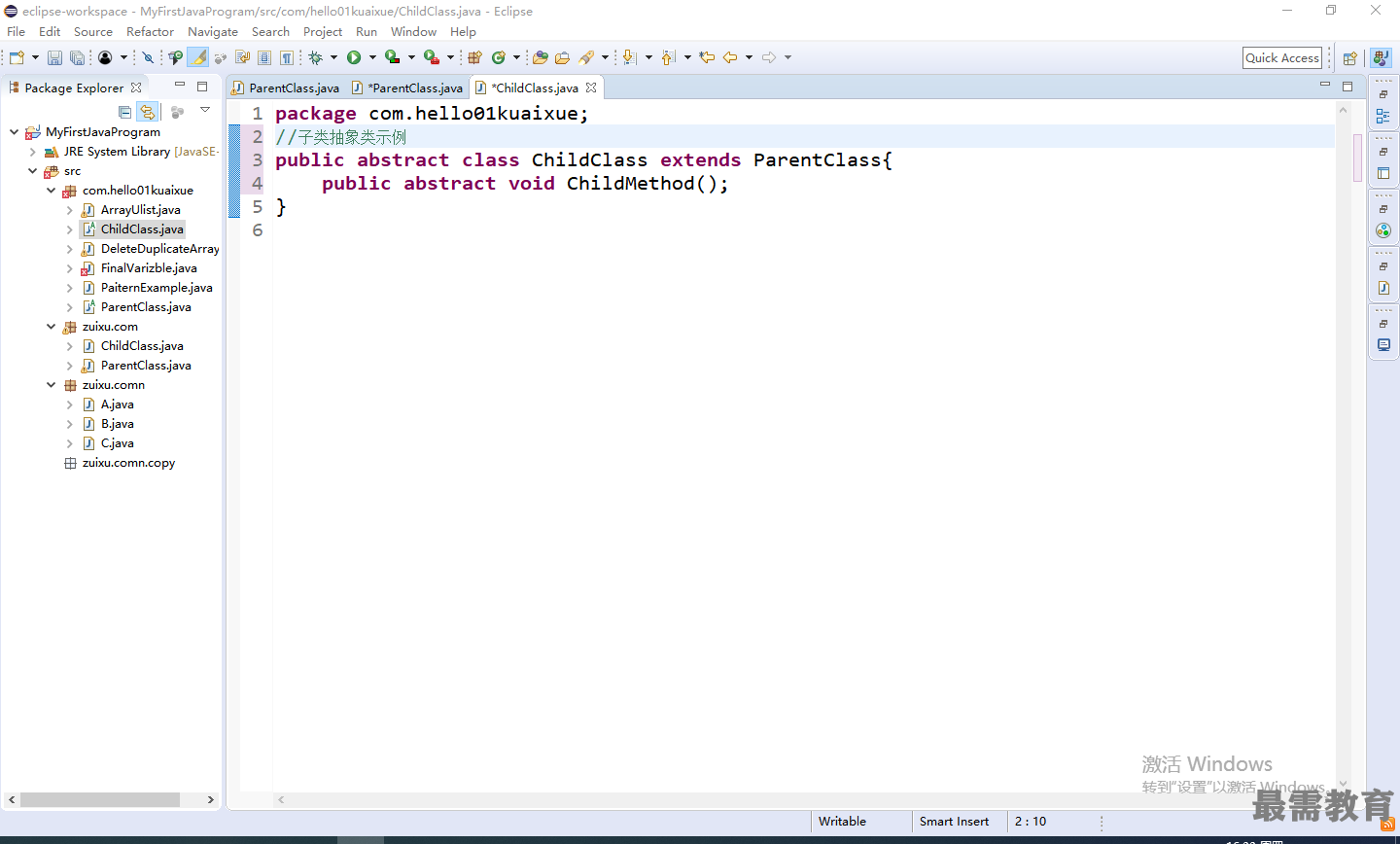The width and height of the screenshot is (1400, 844).
Task: Open the Javadoc J icon in right trim
Action: (1383, 288)
